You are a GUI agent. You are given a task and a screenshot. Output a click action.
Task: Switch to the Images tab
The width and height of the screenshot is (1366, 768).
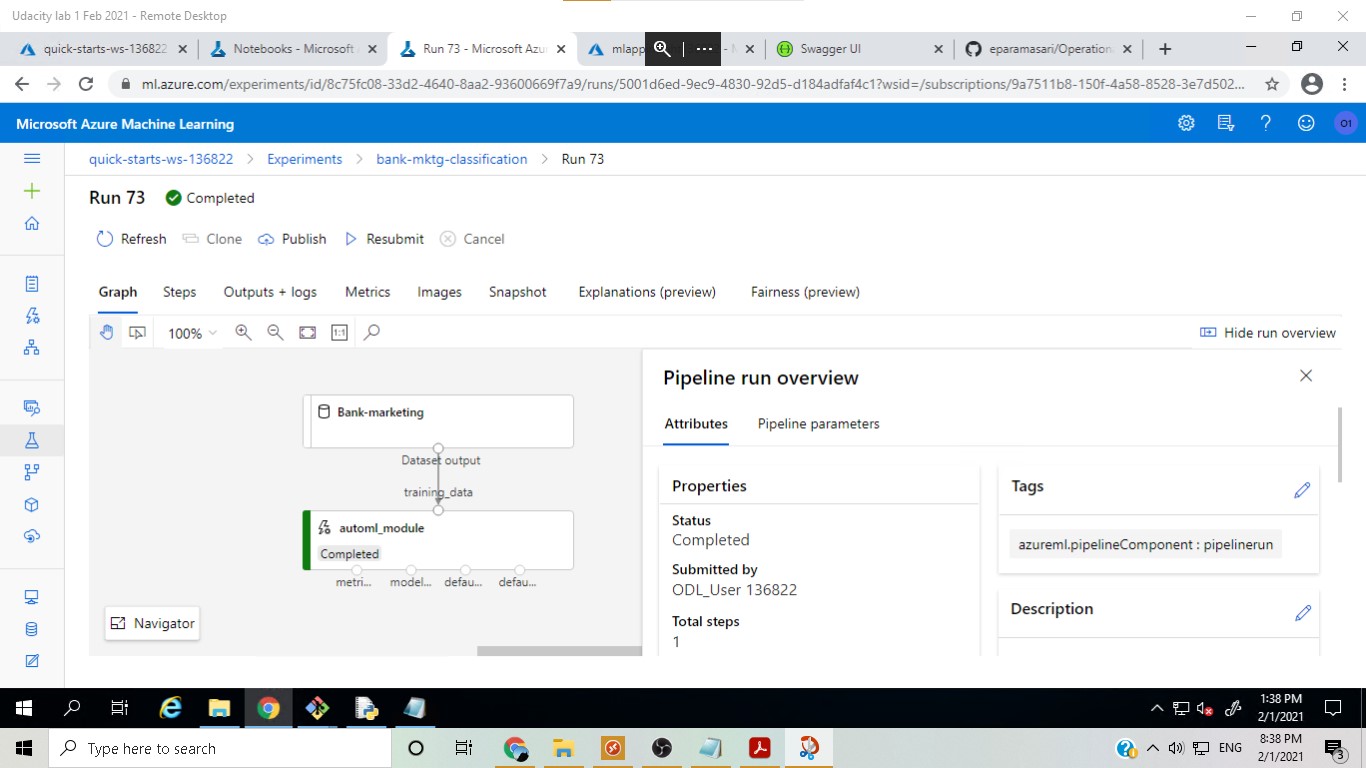tap(439, 292)
